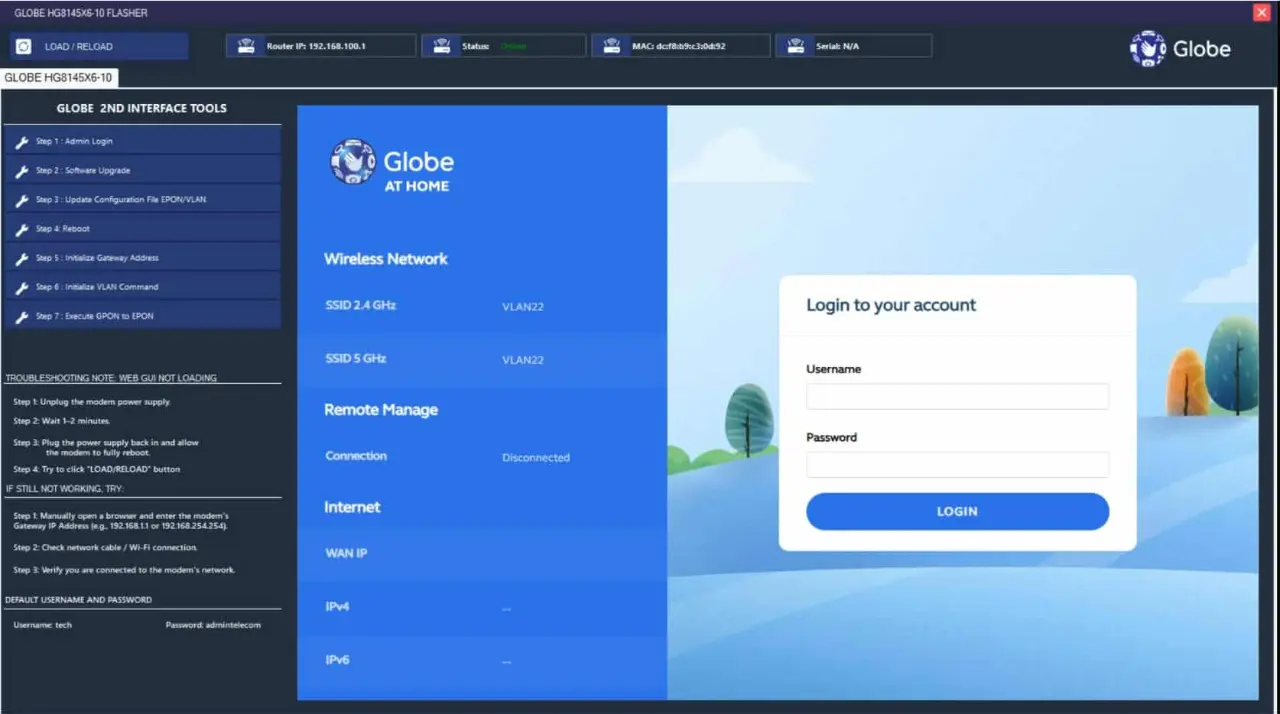Click wrench icon for Step 3 Update Configuration
The width and height of the screenshot is (1280, 714).
click(x=22, y=200)
